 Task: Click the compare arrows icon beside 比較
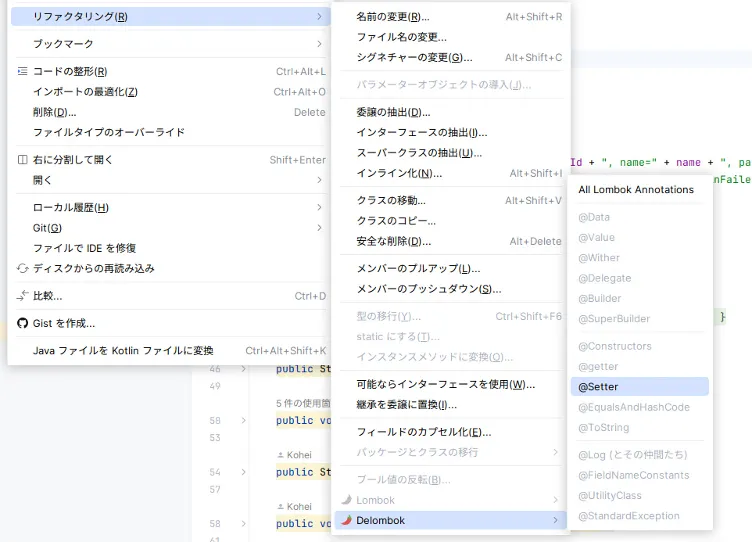pos(22,296)
